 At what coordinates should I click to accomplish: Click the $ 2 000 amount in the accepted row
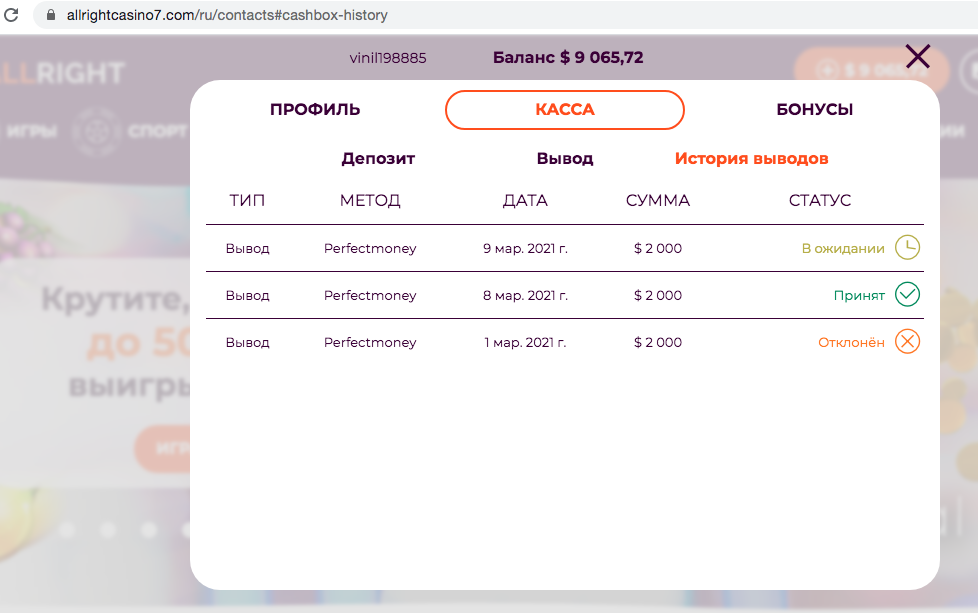657,295
